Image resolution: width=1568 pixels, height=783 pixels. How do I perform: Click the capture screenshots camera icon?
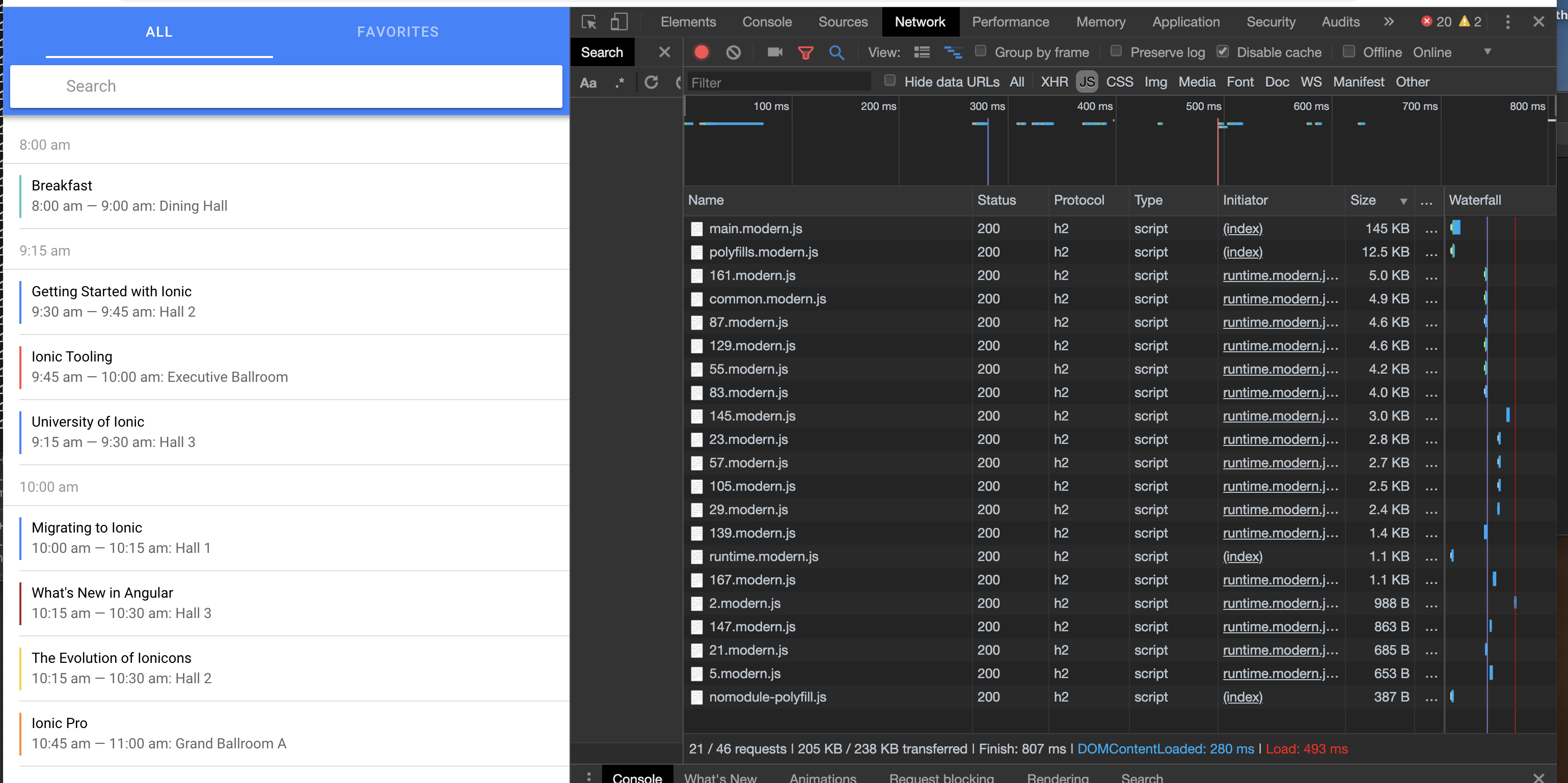click(775, 52)
